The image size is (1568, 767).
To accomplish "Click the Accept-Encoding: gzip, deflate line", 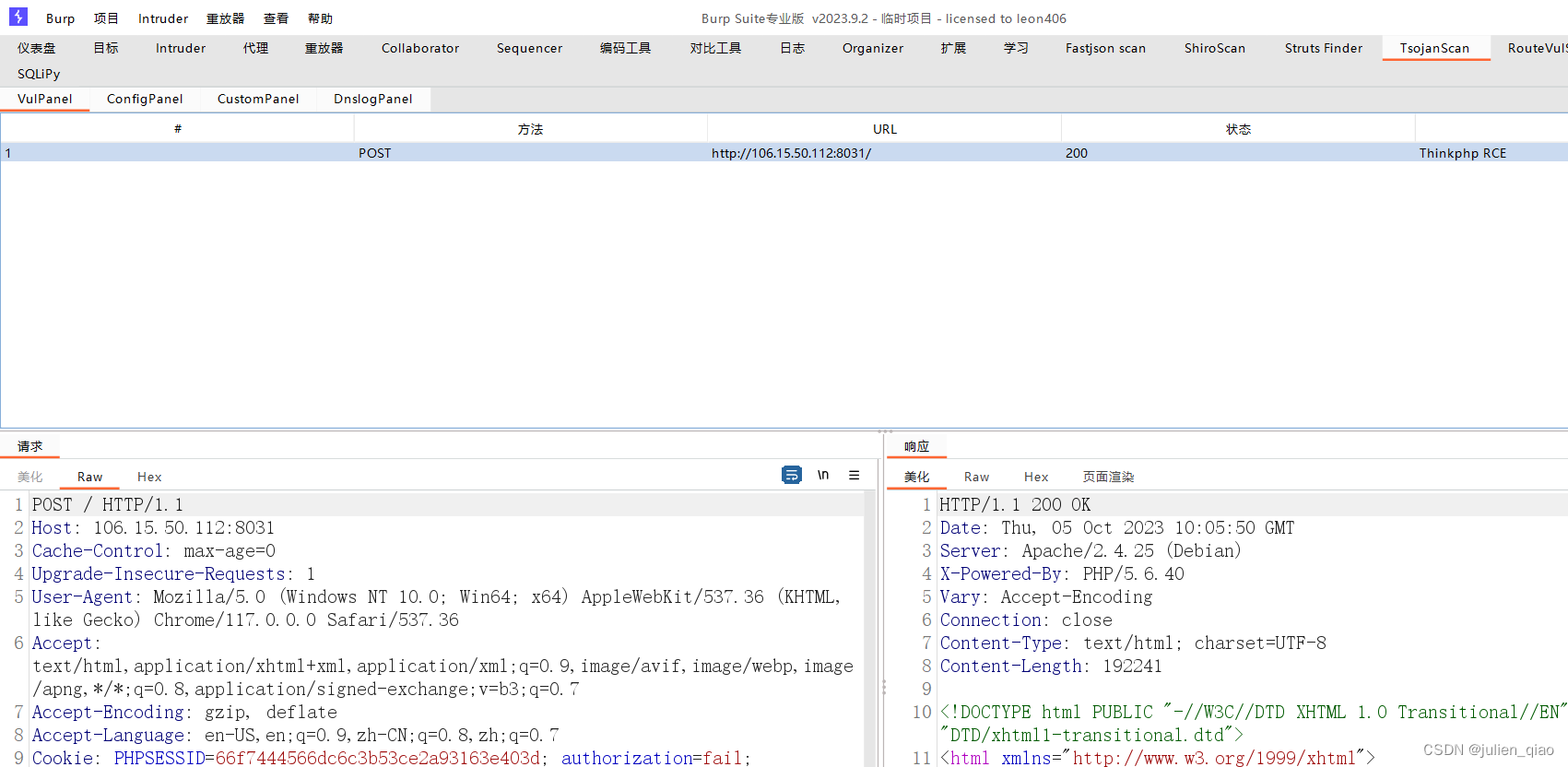I will [x=184, y=712].
